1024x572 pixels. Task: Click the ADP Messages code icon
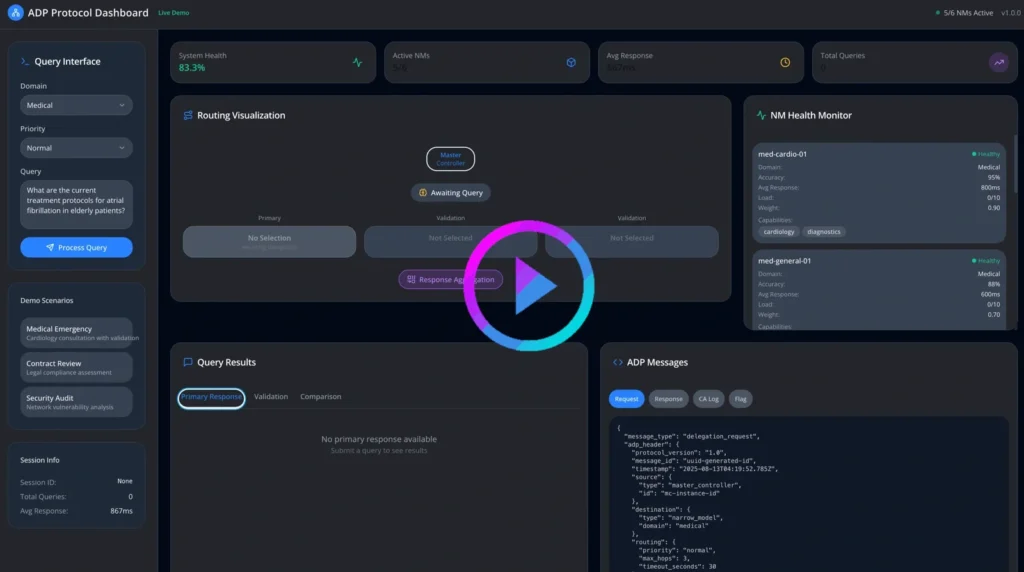pos(618,362)
